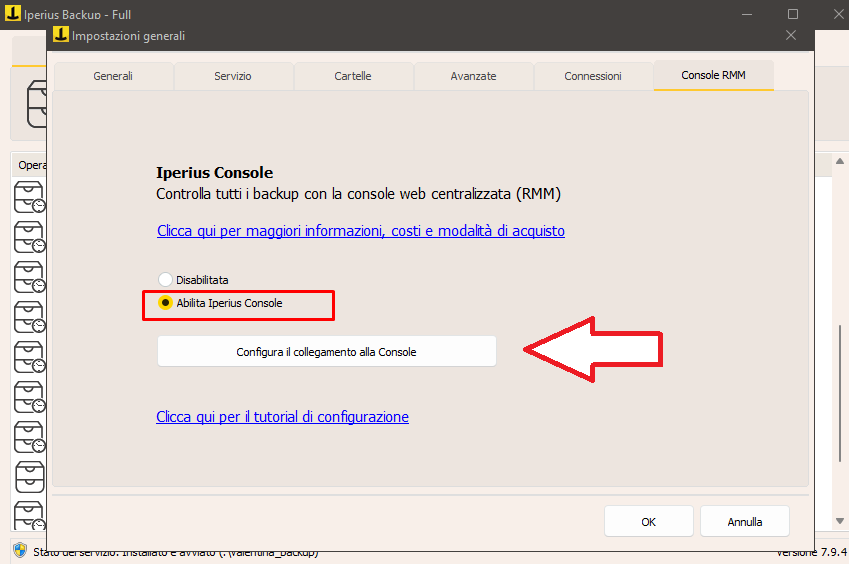Click Configura il collegamento alla Console button
The image size is (849, 565).
326,352
